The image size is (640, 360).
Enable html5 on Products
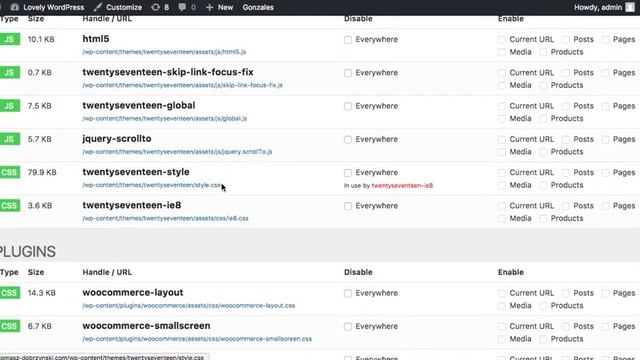[x=543, y=52]
